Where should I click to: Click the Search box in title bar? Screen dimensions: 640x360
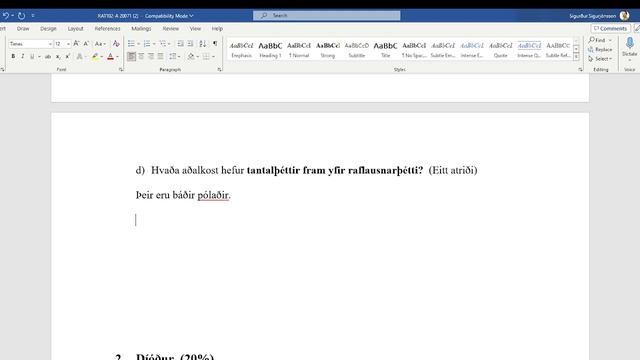click(327, 16)
